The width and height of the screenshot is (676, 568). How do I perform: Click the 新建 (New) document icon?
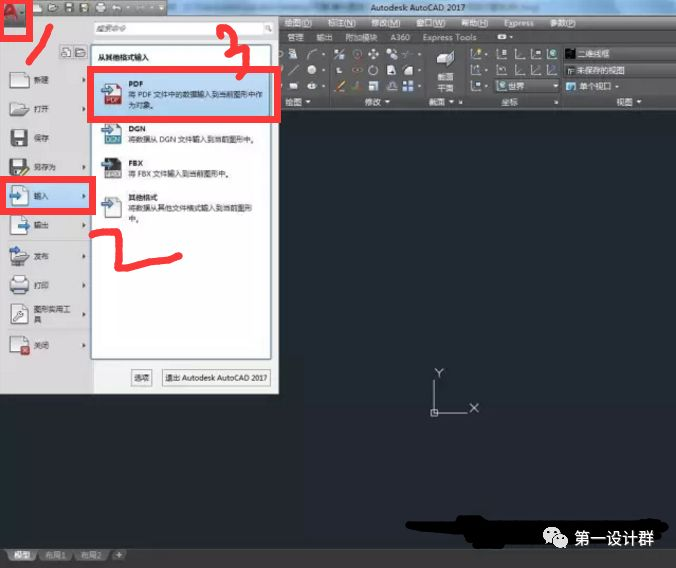(20, 80)
